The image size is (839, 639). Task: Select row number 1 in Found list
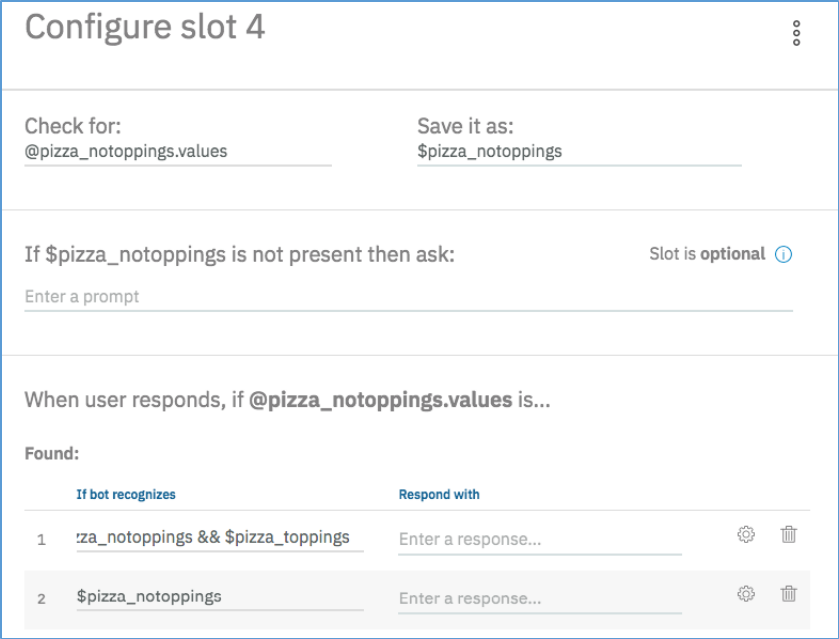(x=42, y=539)
